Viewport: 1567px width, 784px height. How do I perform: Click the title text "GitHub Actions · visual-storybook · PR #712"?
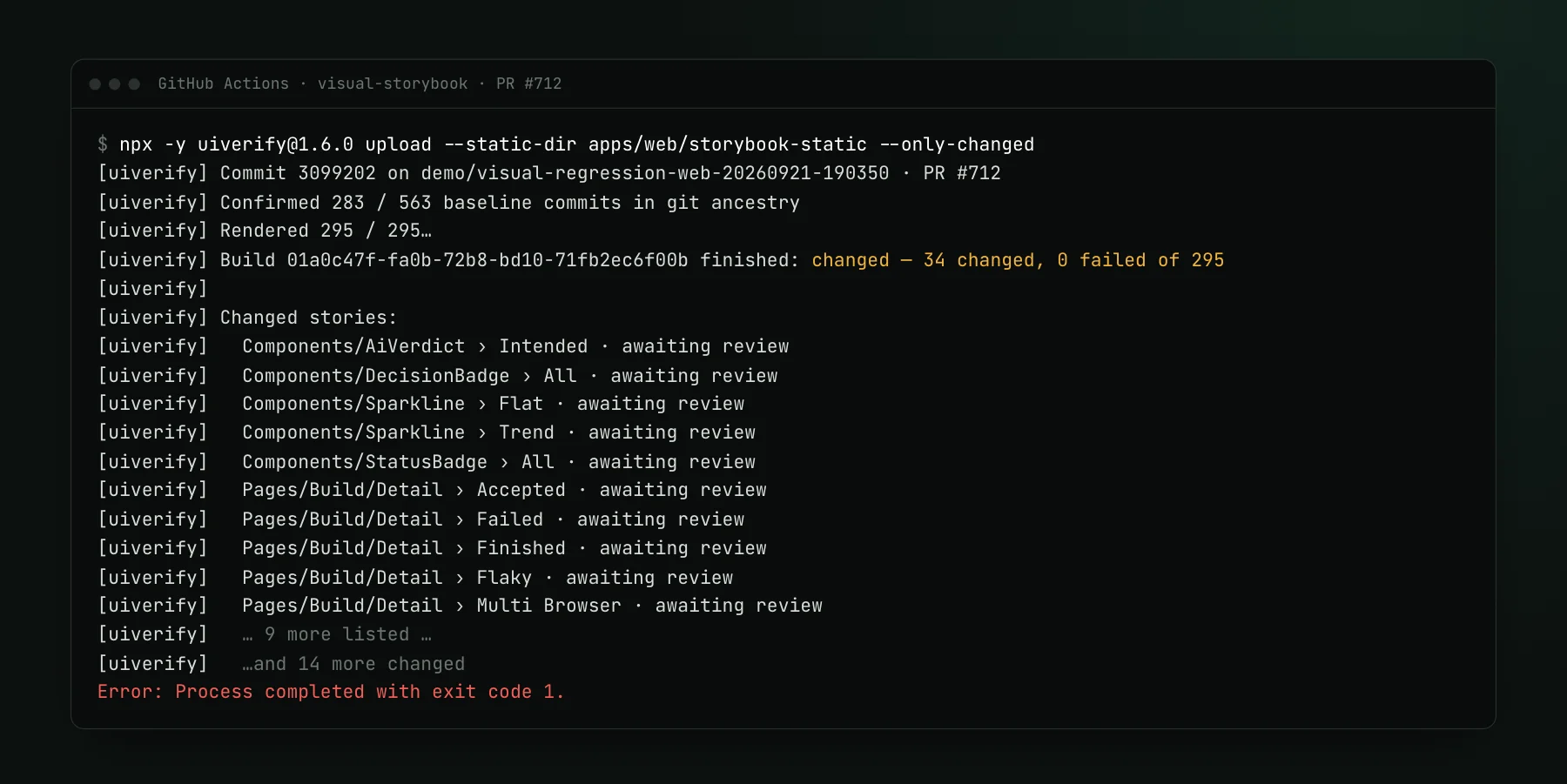click(x=360, y=84)
